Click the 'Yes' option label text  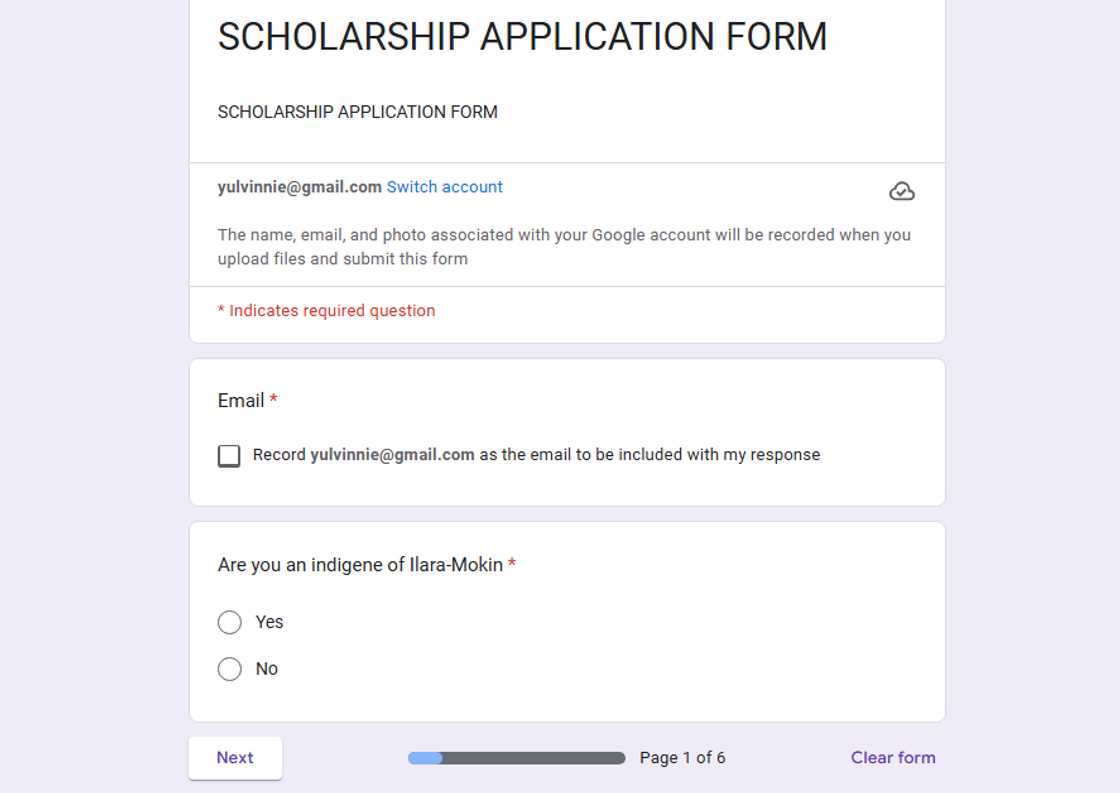[270, 622]
